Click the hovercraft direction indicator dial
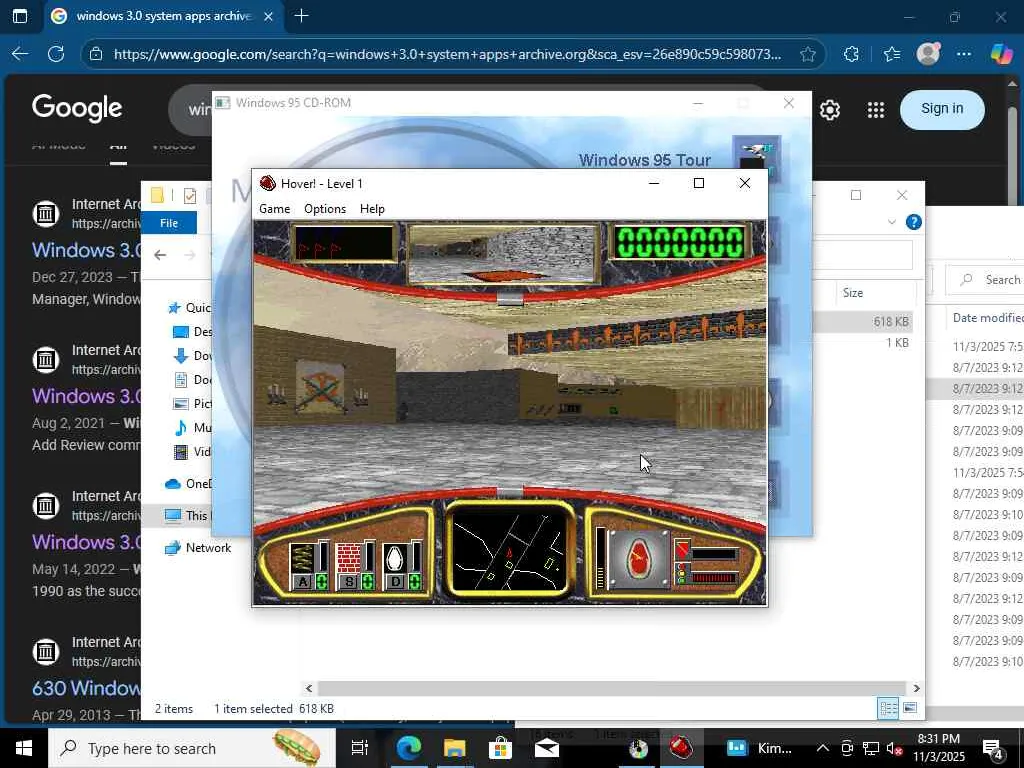This screenshot has height=768, width=1024. coord(639,559)
